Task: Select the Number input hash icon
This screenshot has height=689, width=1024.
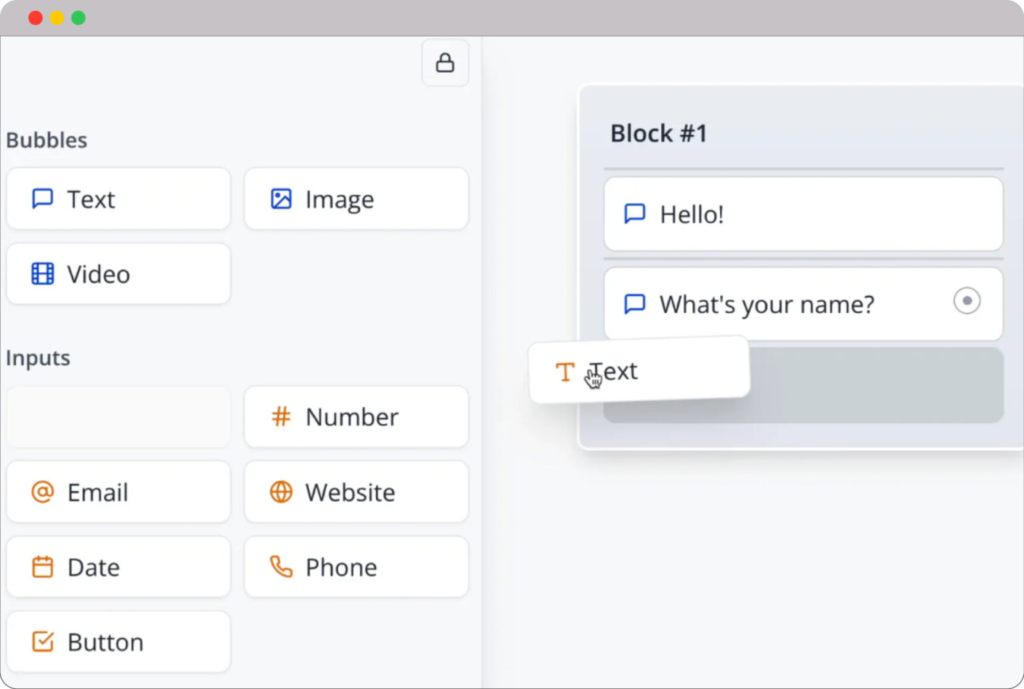Action: tap(281, 417)
